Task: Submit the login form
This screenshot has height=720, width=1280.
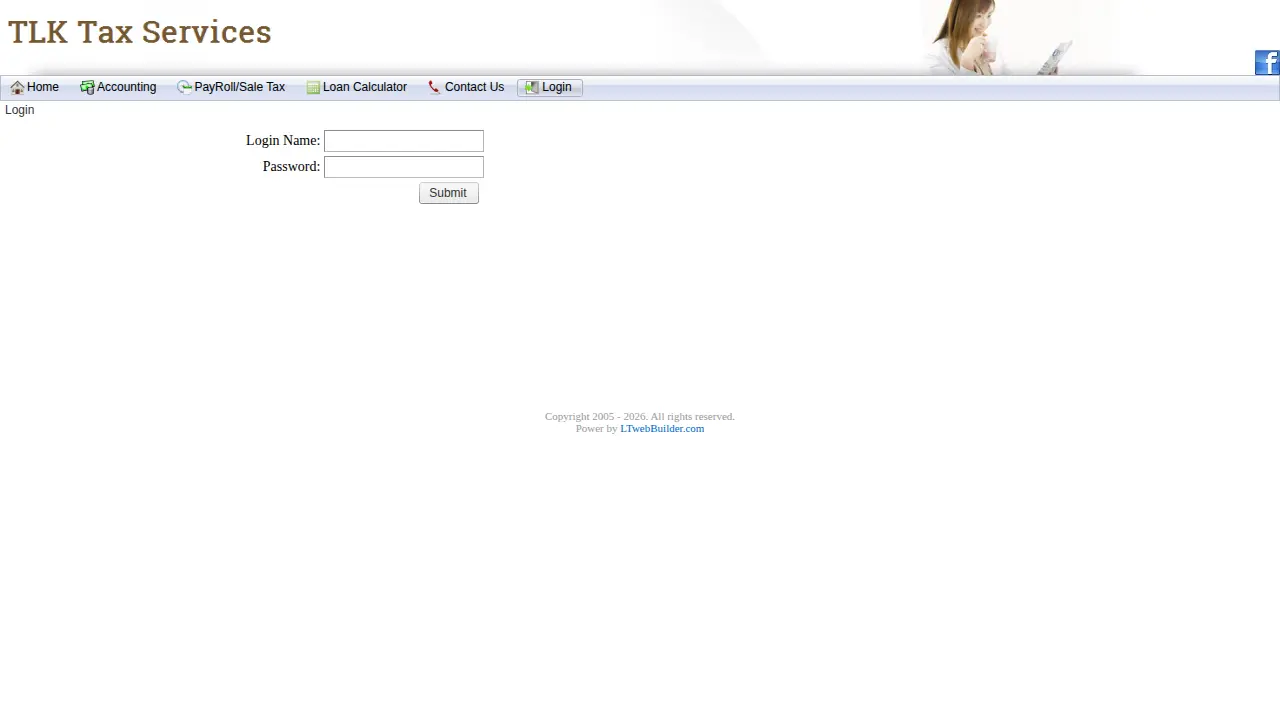Action: tap(448, 193)
